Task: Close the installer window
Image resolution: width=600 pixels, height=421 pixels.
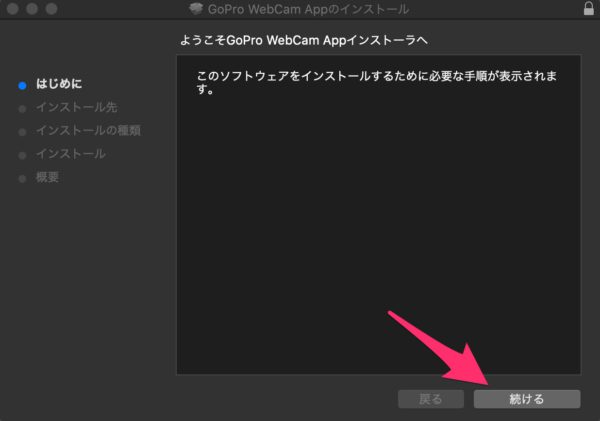Action: click(x=13, y=8)
